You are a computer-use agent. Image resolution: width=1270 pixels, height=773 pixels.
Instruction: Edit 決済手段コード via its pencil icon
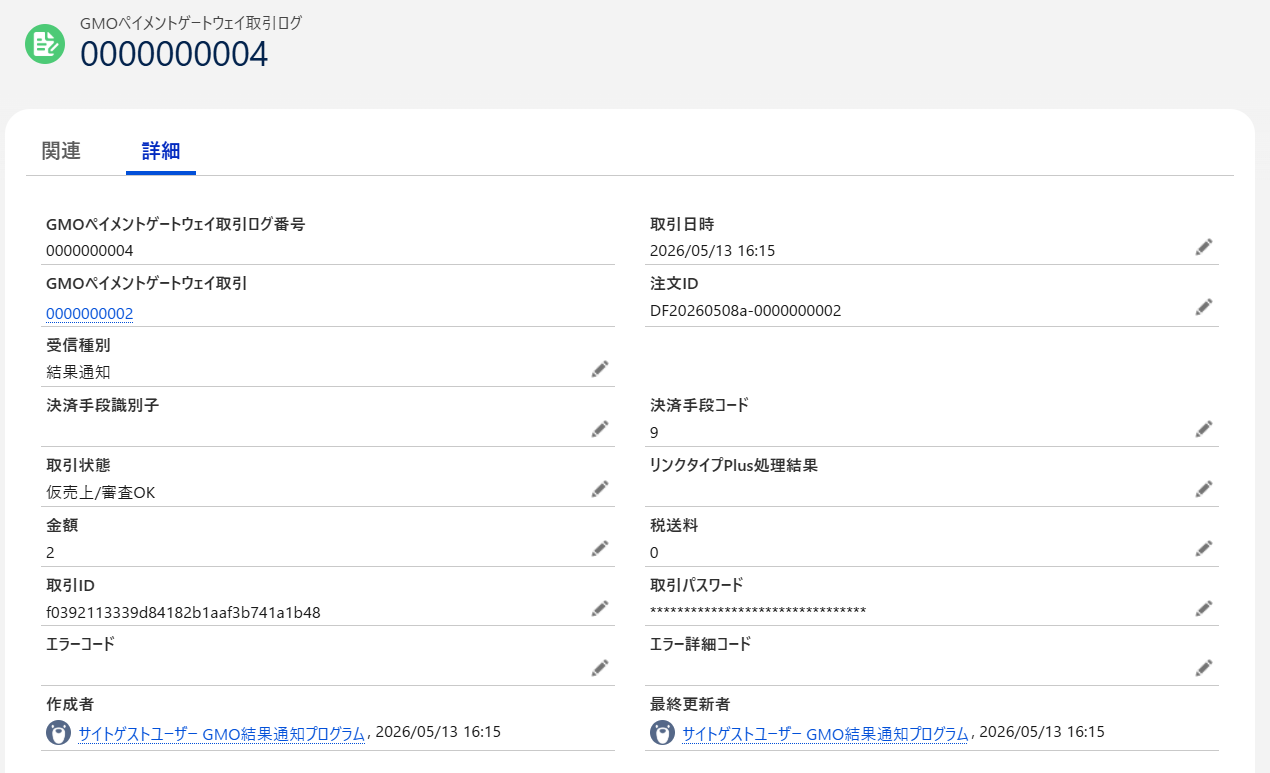[1204, 429]
